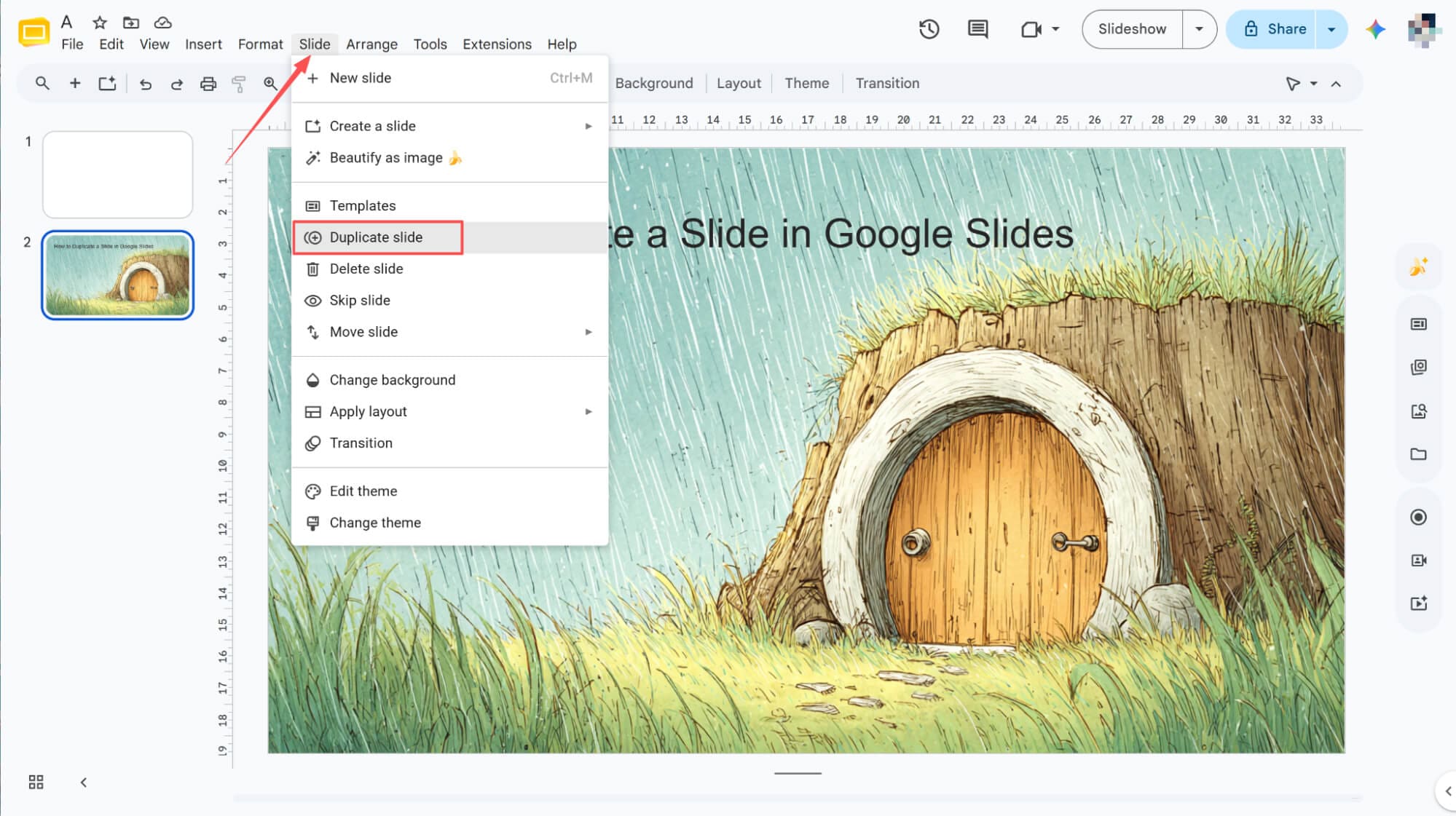Viewport: 1456px width, 816px height.
Task: Click the Share button
Action: point(1271,29)
